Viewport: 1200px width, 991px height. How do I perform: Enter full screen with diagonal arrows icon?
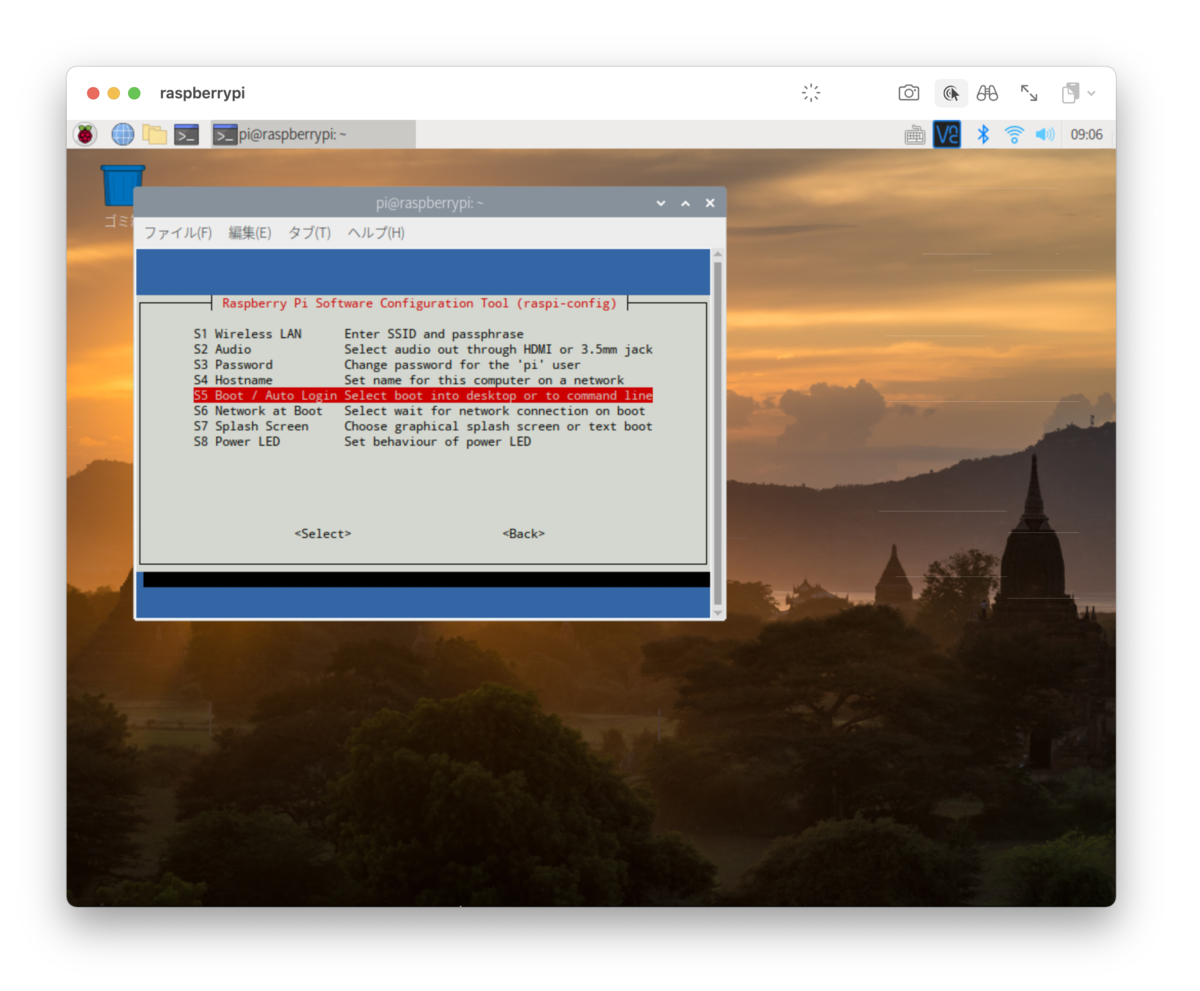click(1029, 93)
